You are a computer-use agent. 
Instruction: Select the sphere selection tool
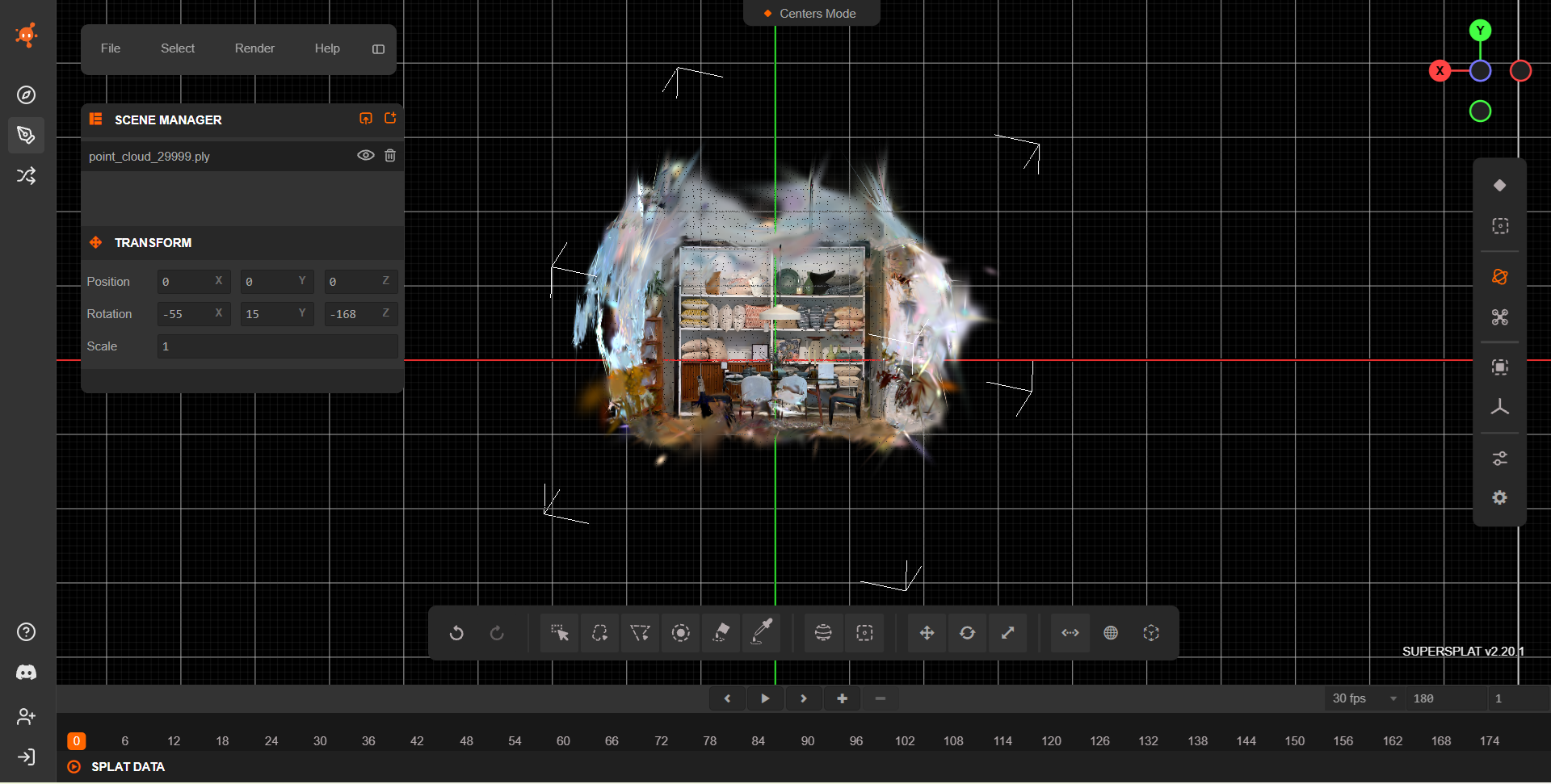click(x=823, y=633)
